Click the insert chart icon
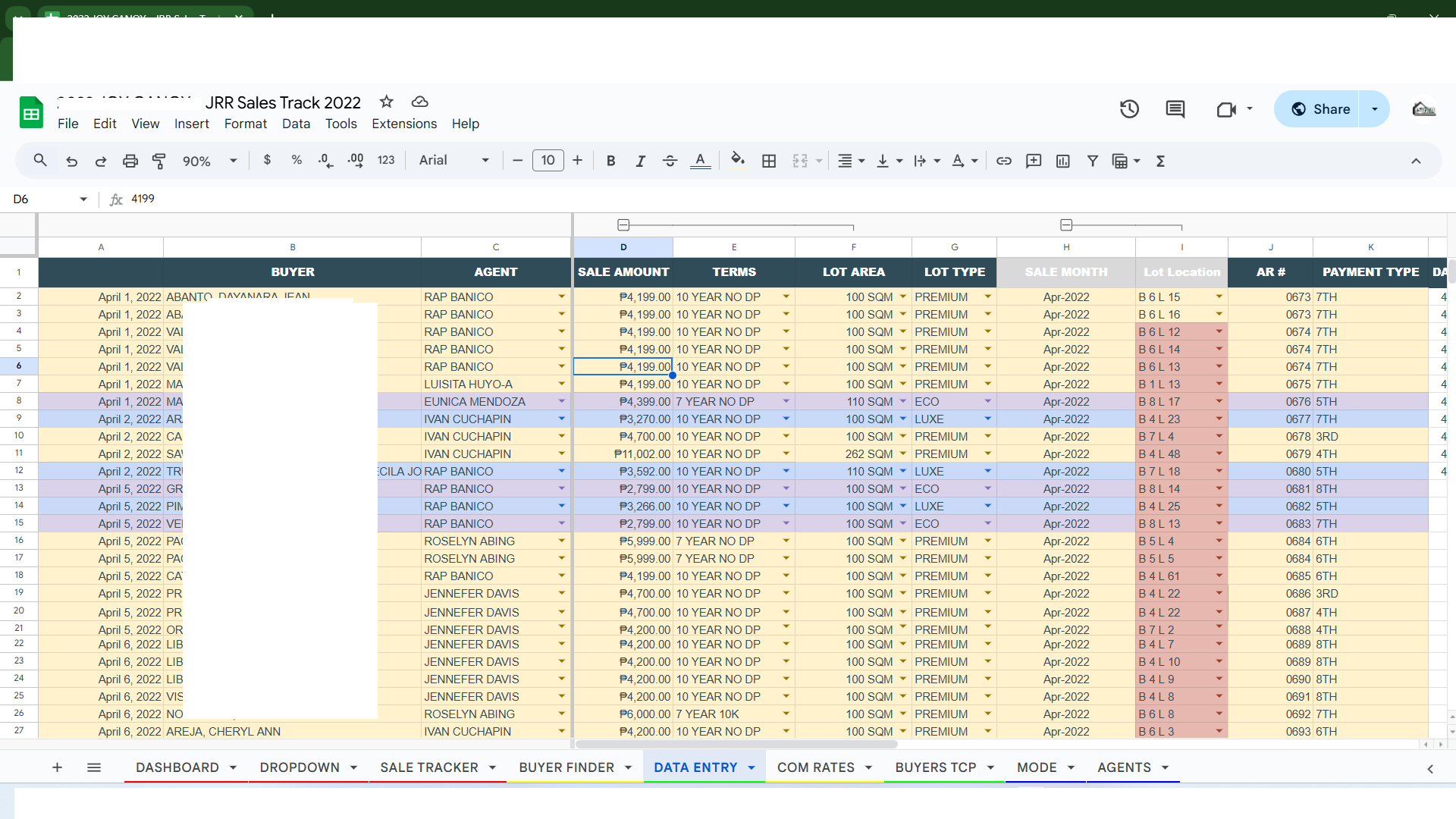This screenshot has height=819, width=1456. 1062,161
